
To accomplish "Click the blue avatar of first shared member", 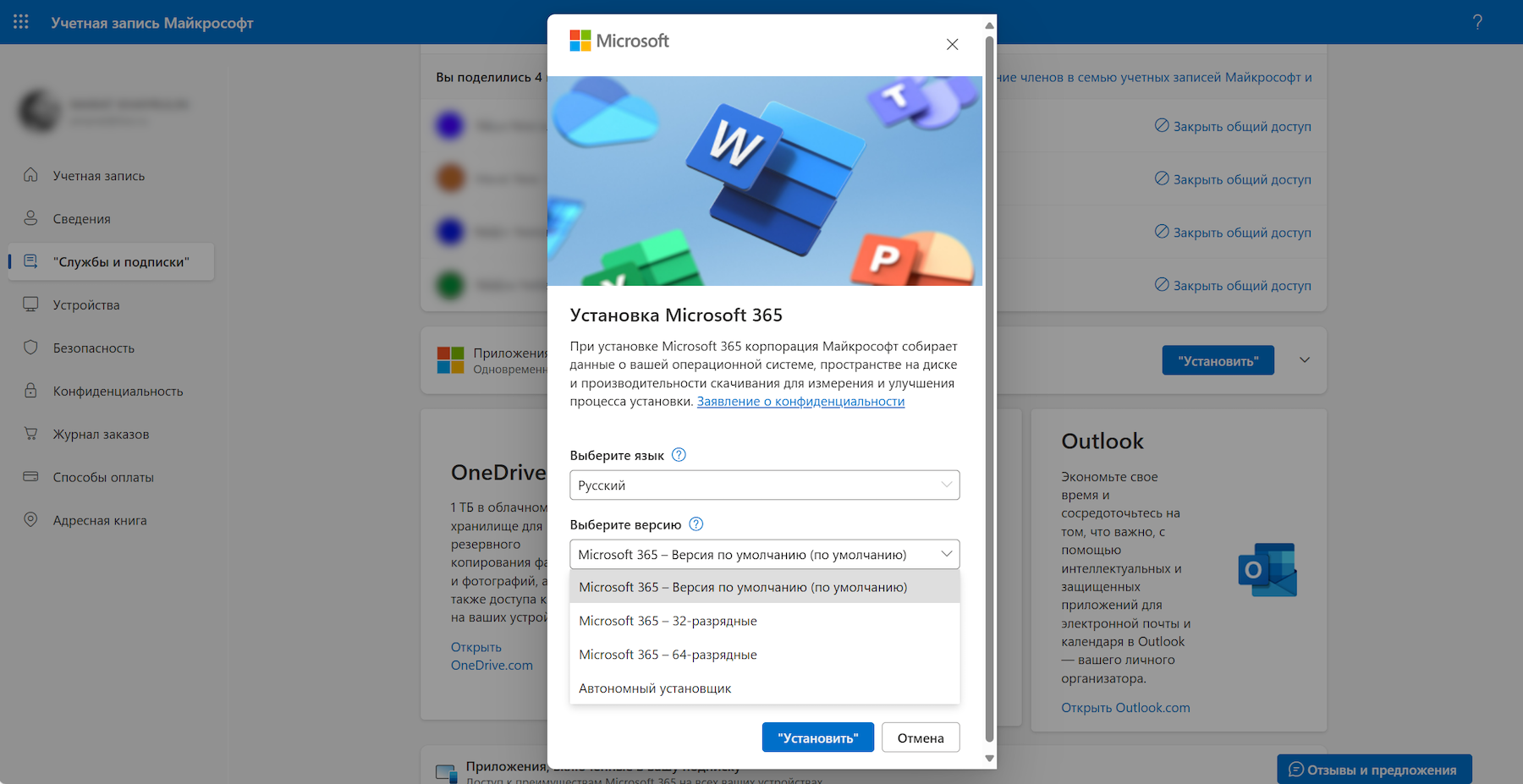I will point(450,126).
